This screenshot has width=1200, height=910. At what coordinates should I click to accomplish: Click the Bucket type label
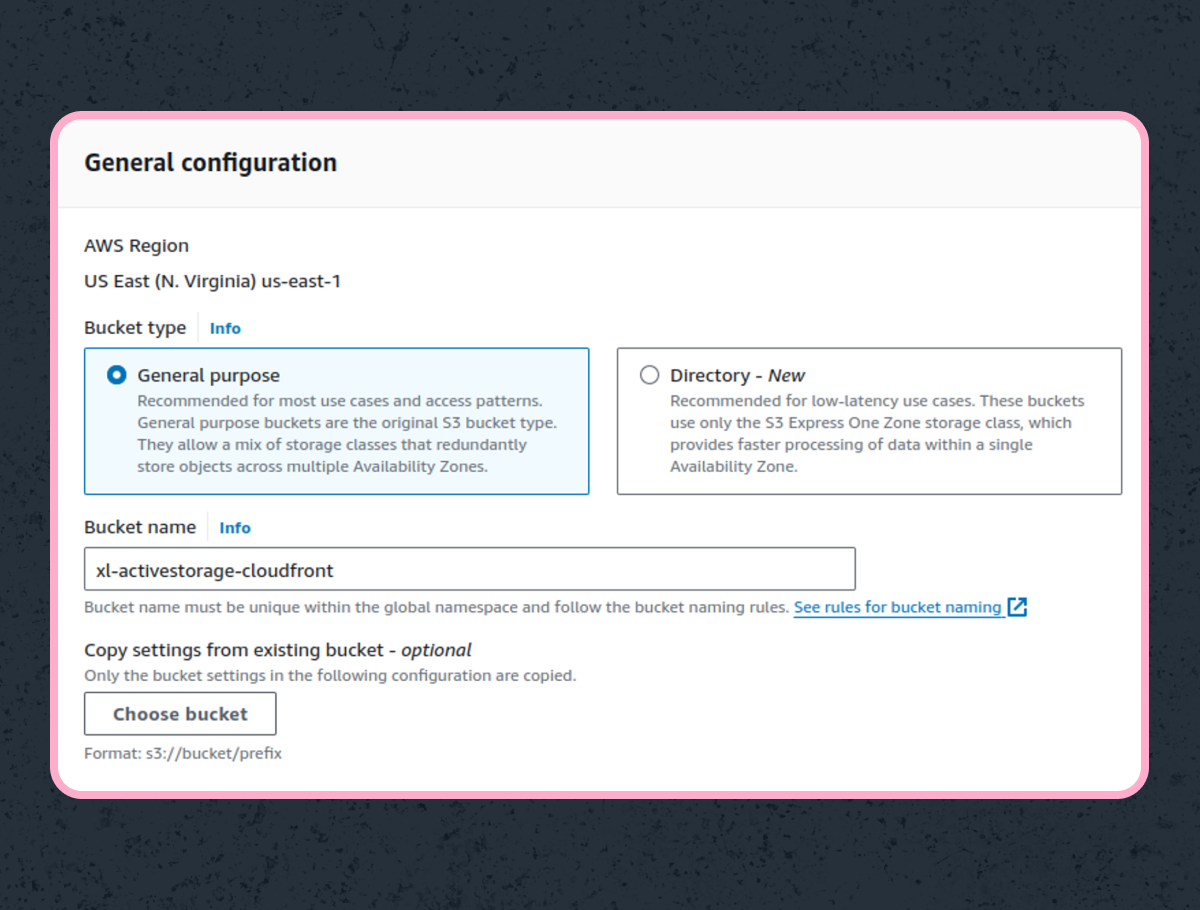pos(135,328)
